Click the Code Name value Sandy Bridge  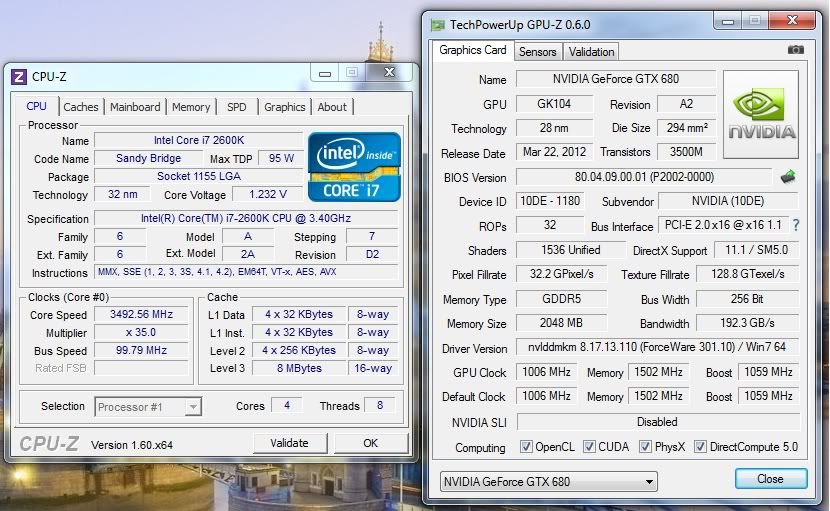148,158
